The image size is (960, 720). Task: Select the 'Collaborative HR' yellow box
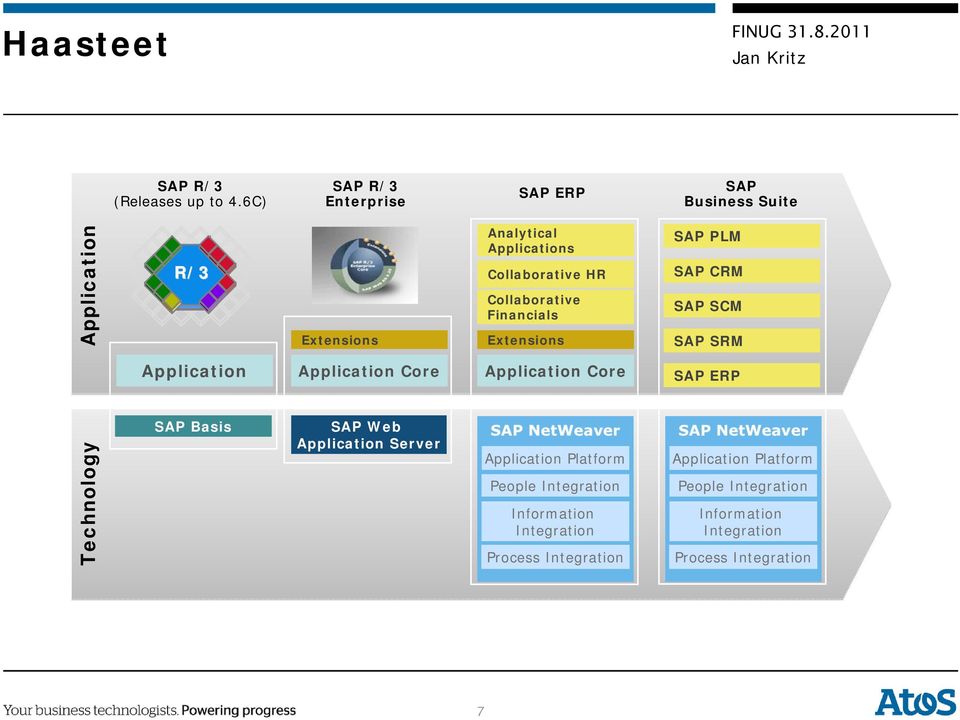pyautogui.click(x=555, y=275)
